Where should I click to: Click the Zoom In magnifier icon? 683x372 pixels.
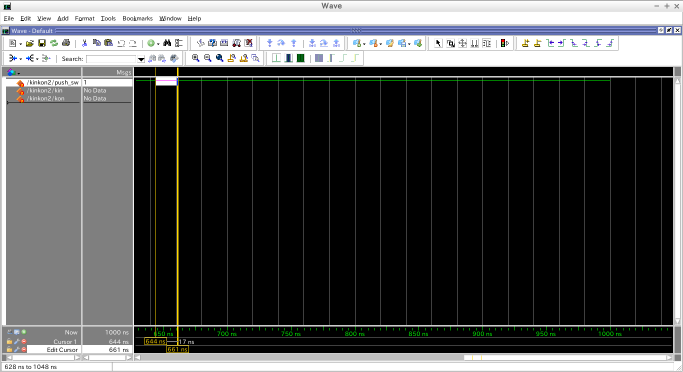tap(196, 58)
